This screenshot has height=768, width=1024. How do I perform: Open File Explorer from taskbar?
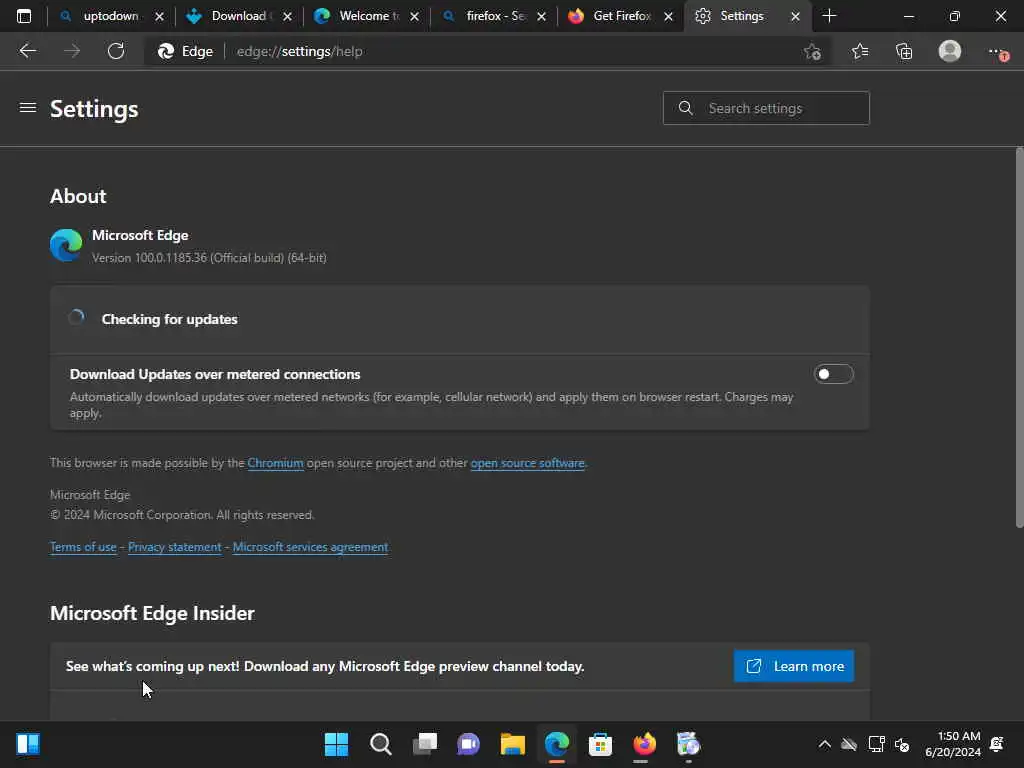[x=513, y=744]
